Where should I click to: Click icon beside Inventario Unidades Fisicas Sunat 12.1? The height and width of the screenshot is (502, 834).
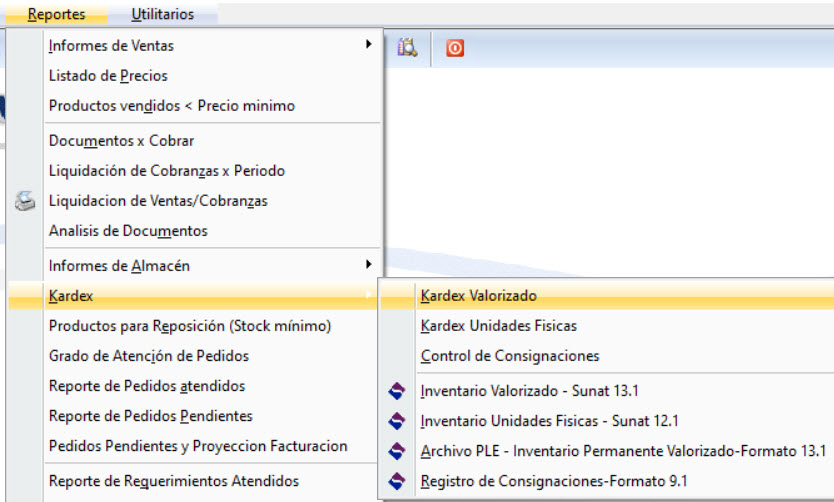(397, 421)
